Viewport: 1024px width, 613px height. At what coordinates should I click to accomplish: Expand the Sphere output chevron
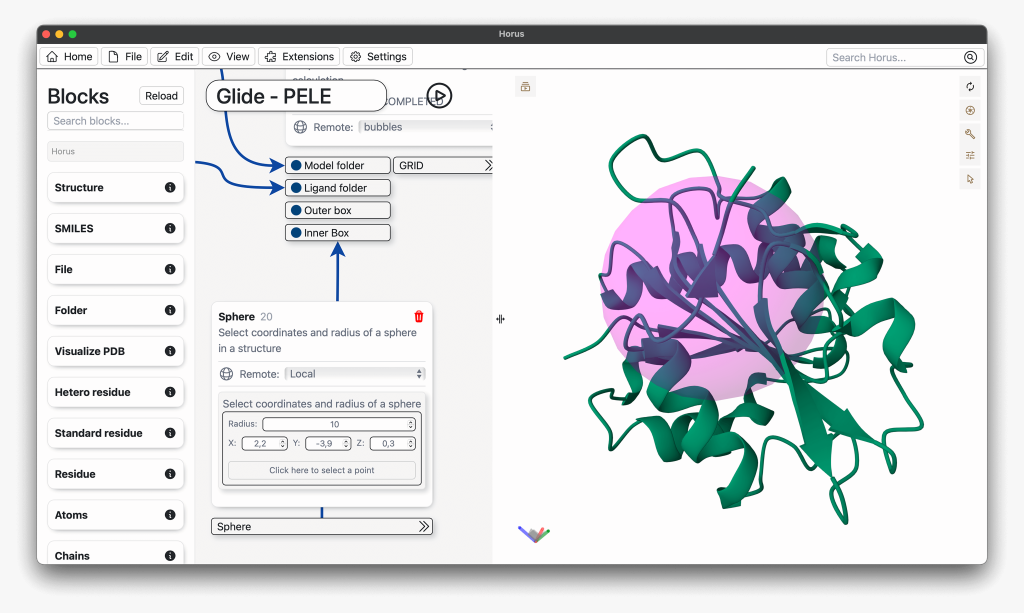(x=423, y=526)
